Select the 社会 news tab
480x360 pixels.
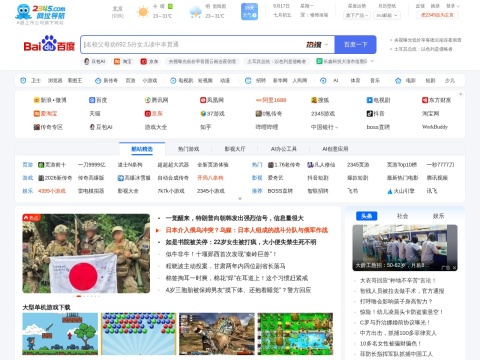402,216
